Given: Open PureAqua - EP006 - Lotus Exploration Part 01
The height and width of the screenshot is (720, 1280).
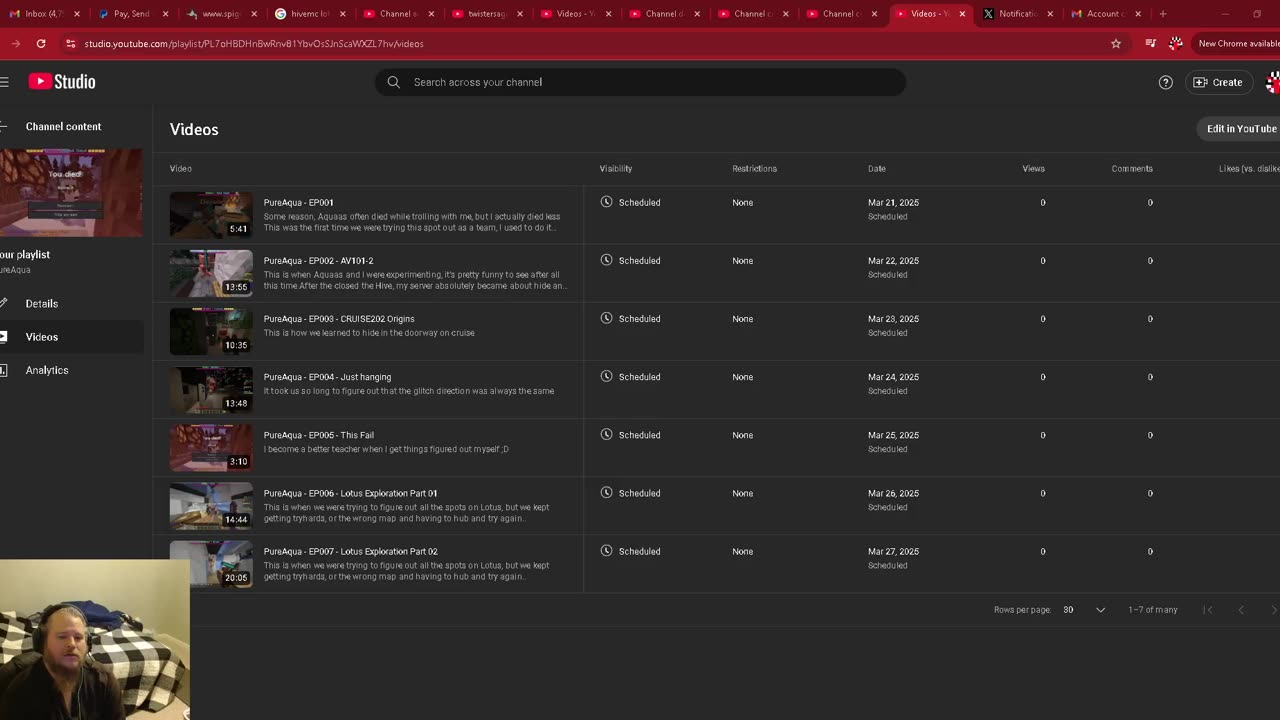Looking at the screenshot, I should click(350, 493).
